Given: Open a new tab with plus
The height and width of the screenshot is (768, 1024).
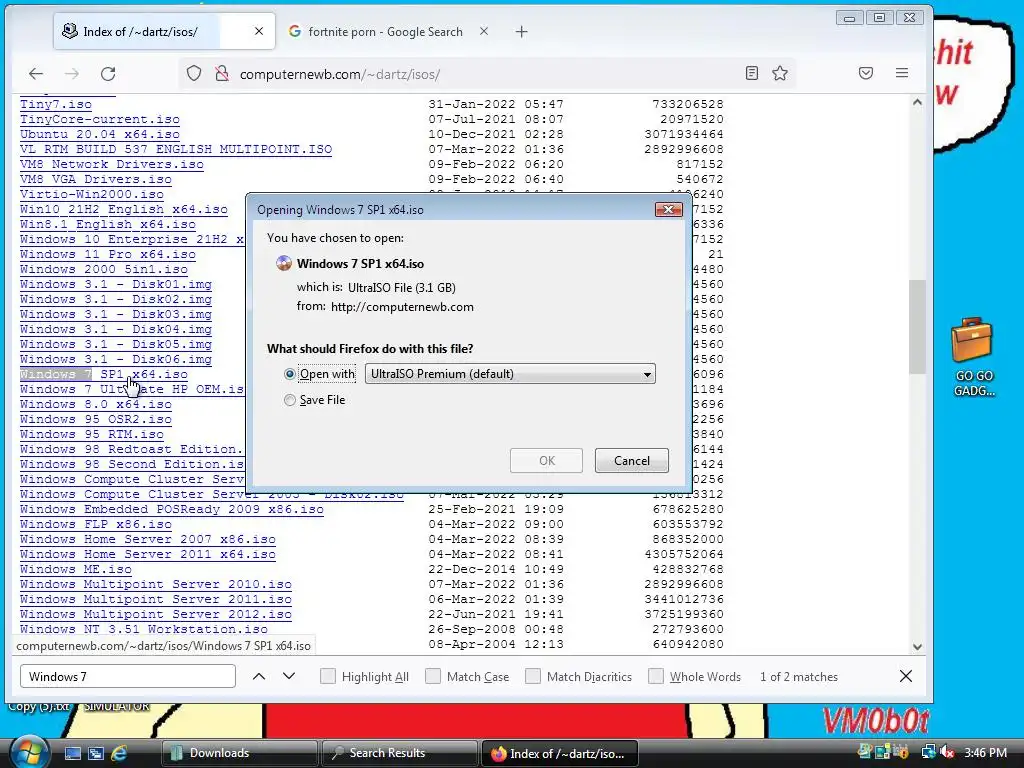Looking at the screenshot, I should coord(521,31).
